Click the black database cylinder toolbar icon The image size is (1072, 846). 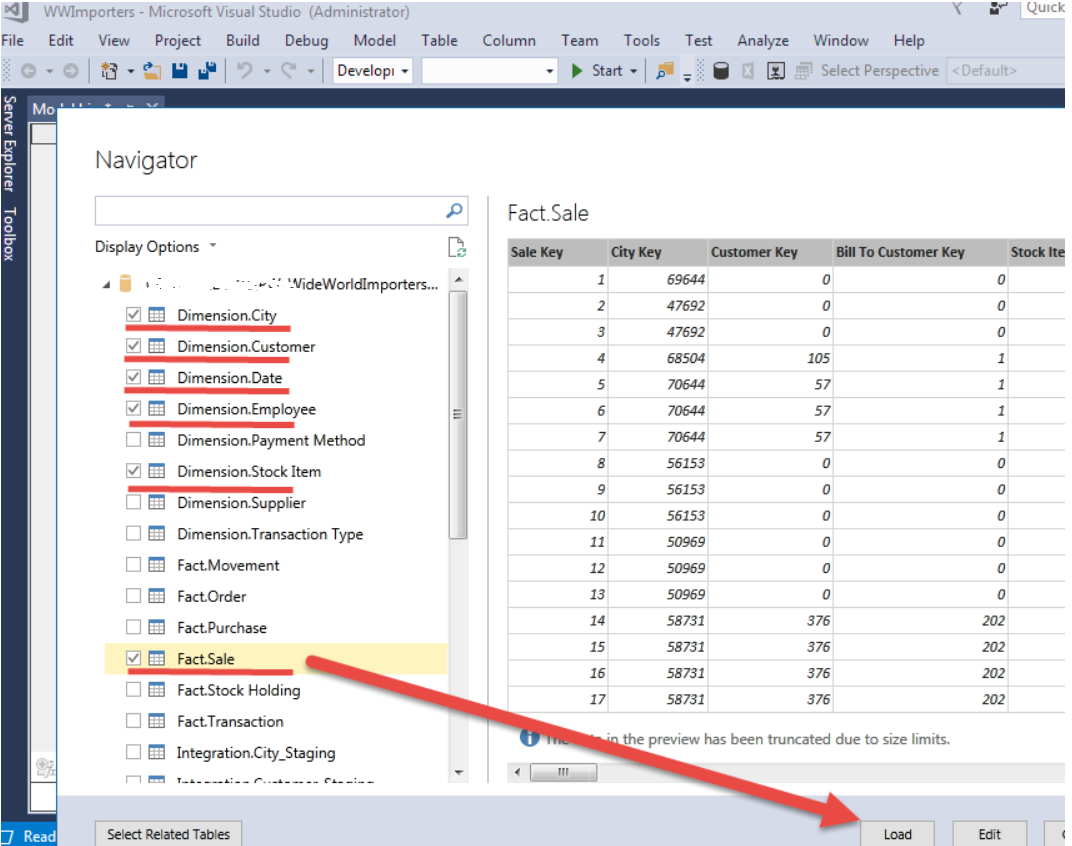point(720,71)
